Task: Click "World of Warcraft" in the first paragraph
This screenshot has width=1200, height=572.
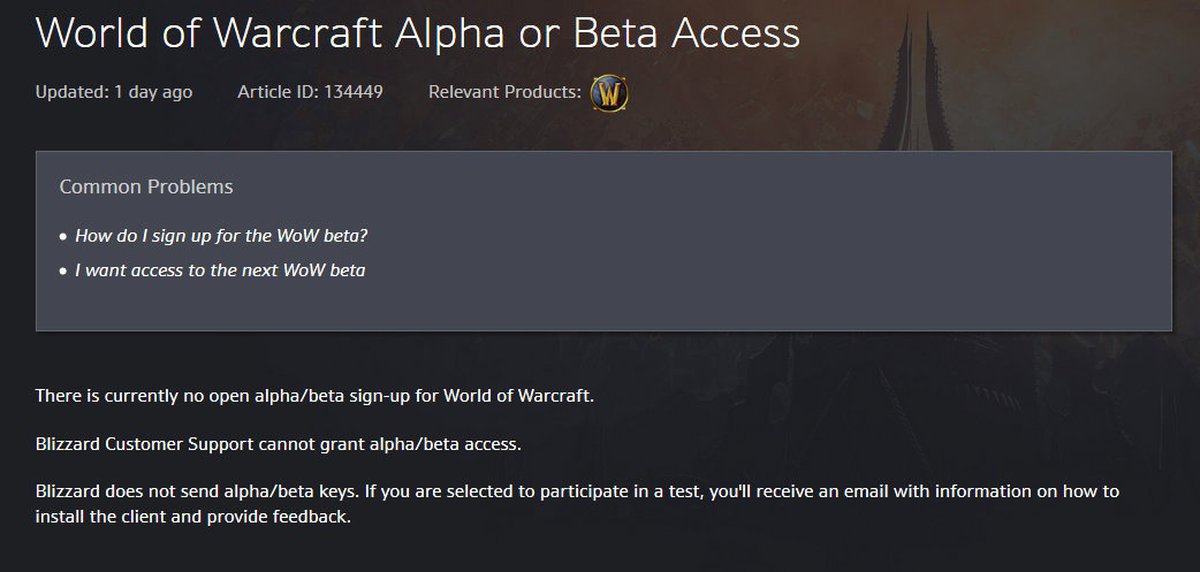Action: click(520, 395)
